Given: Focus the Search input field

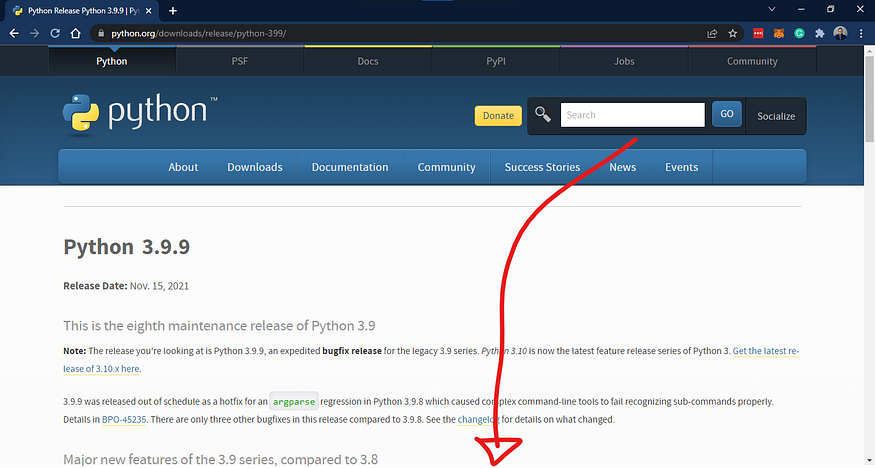Looking at the screenshot, I should [x=632, y=115].
